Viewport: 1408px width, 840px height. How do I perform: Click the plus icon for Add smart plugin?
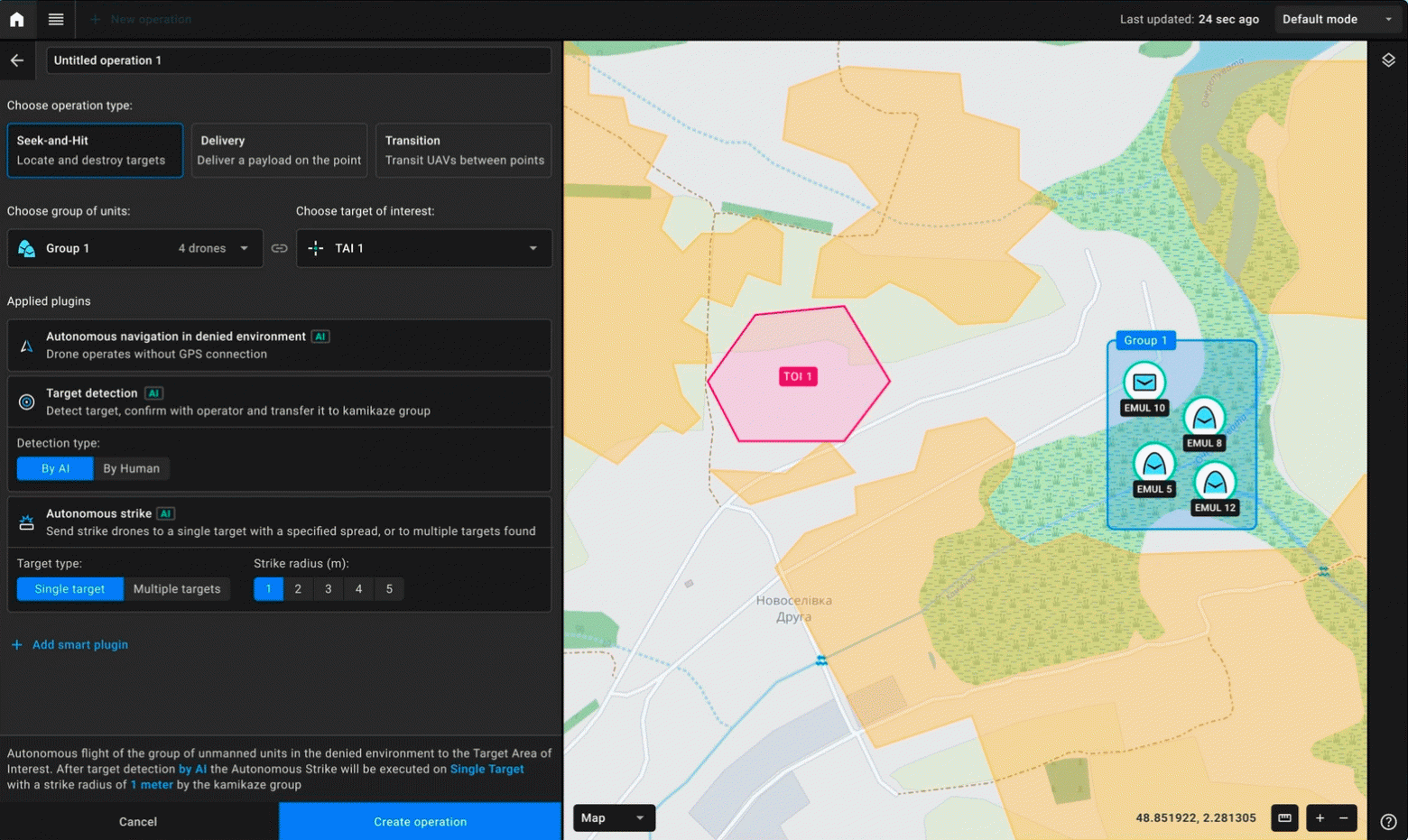tap(17, 644)
